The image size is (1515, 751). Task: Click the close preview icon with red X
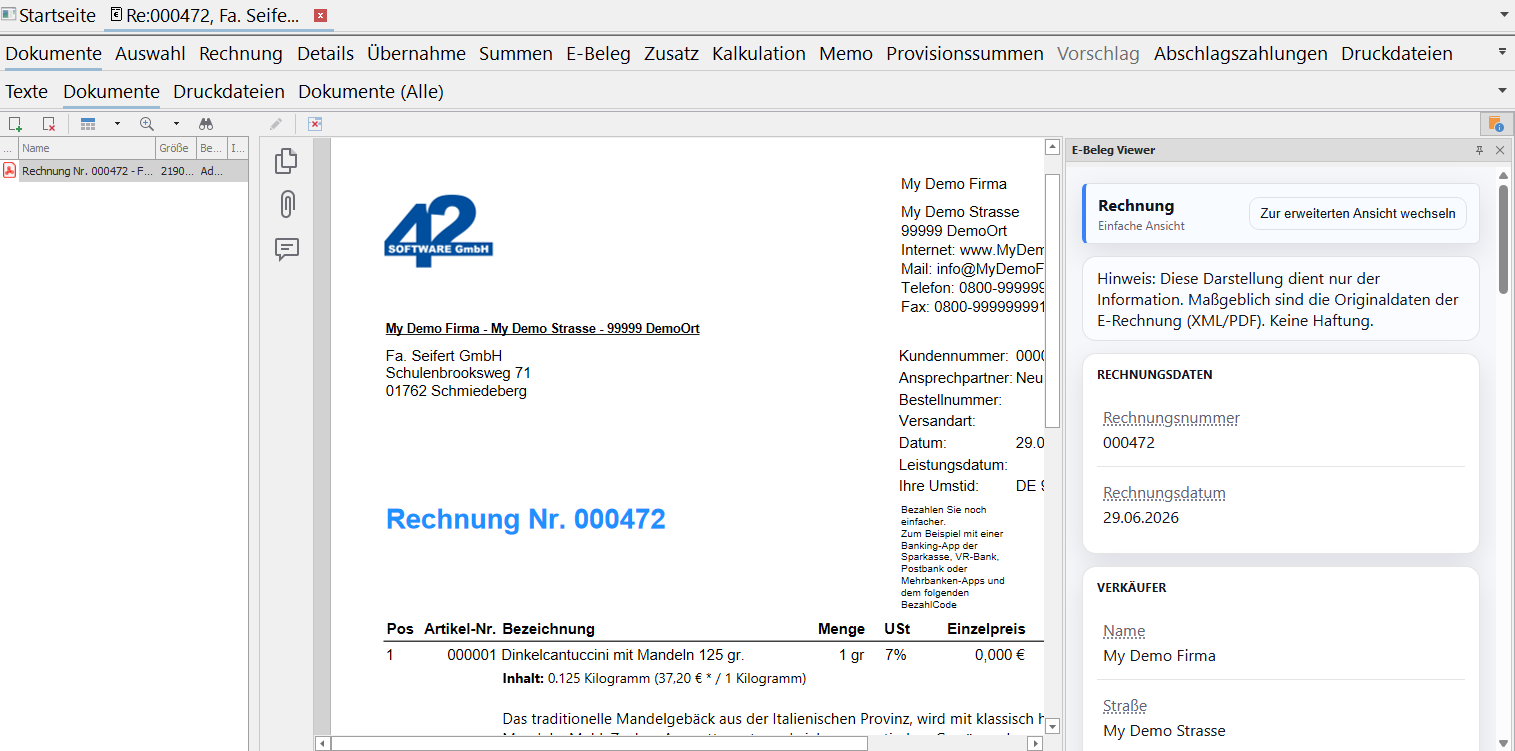(314, 124)
